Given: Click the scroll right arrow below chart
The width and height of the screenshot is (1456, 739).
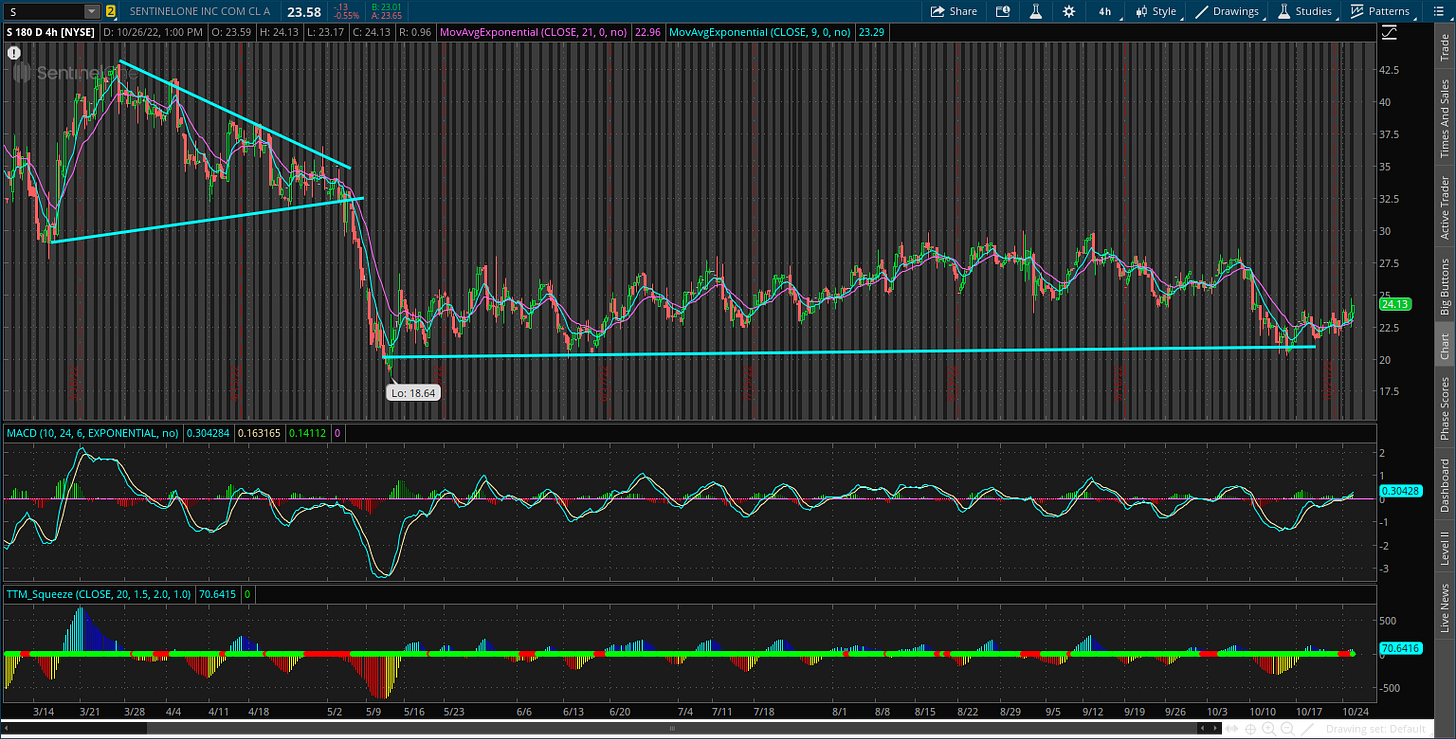Looking at the screenshot, I should point(1215,728).
